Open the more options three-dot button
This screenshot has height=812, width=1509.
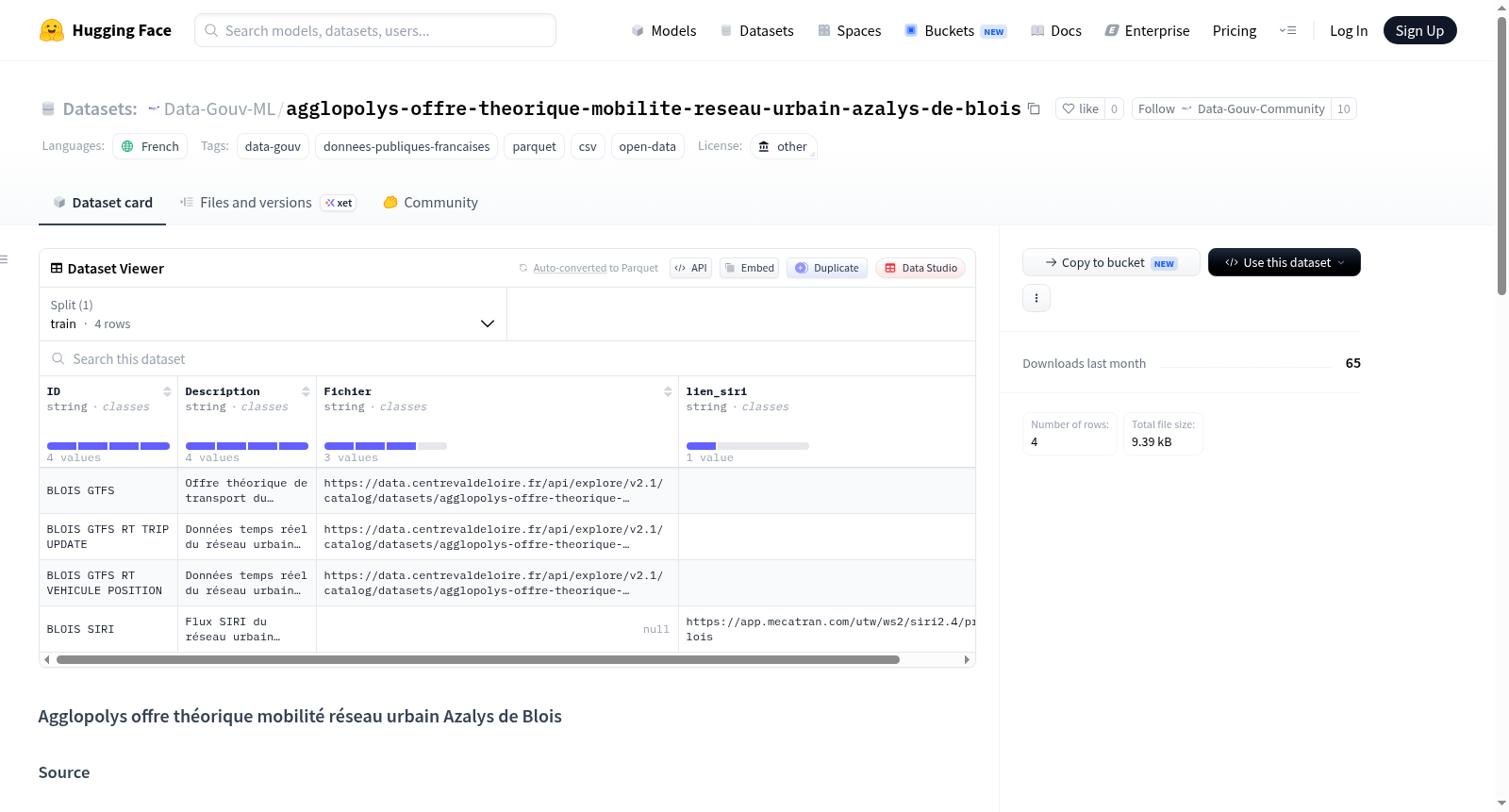pyautogui.click(x=1036, y=298)
